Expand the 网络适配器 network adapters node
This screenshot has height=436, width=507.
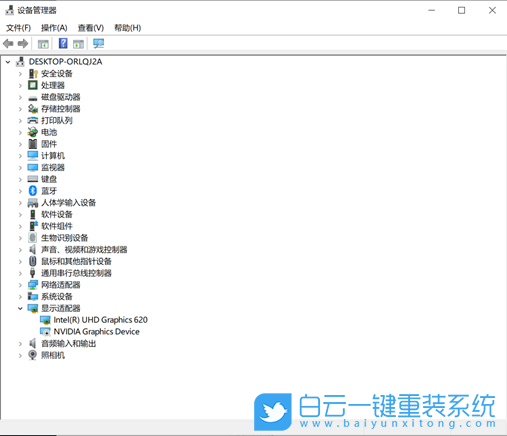[20, 285]
